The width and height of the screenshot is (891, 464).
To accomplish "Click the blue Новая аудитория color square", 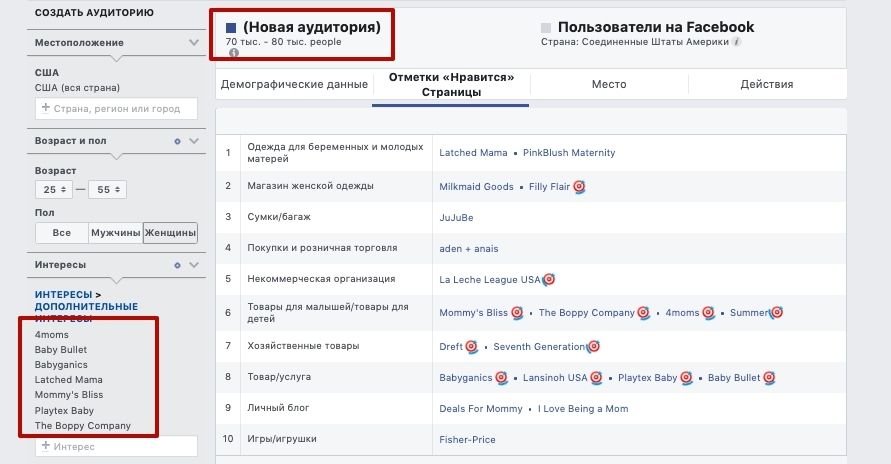I will point(231,27).
